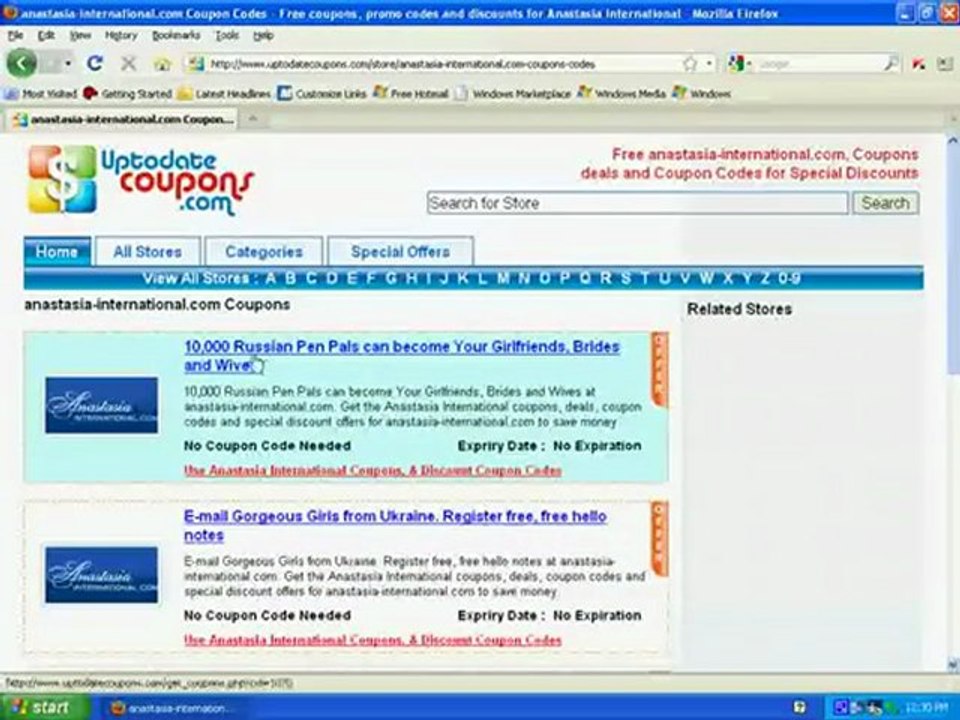View stores in the 0-9 index
The width and height of the screenshot is (960, 720).
[x=789, y=279]
